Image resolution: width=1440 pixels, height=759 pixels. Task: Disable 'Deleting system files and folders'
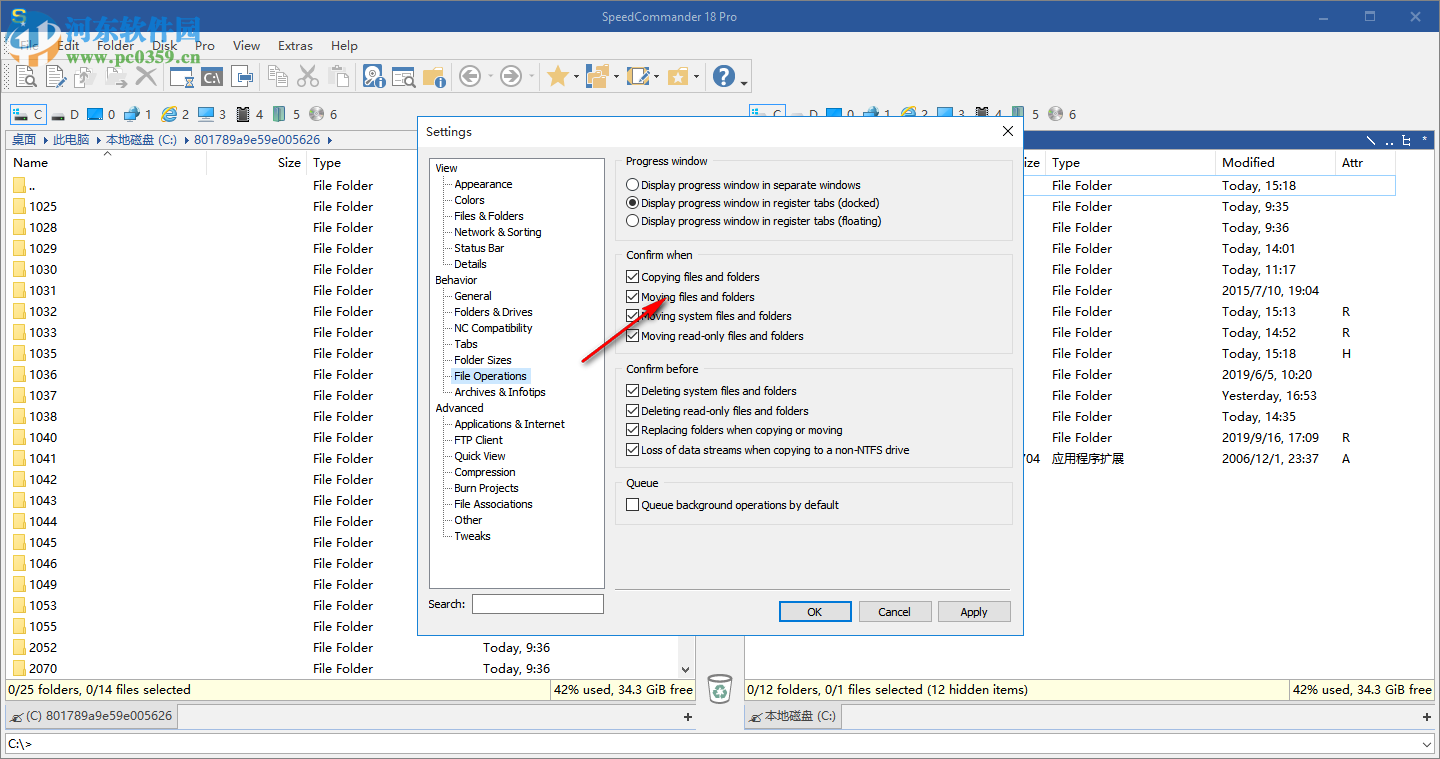[x=632, y=390]
